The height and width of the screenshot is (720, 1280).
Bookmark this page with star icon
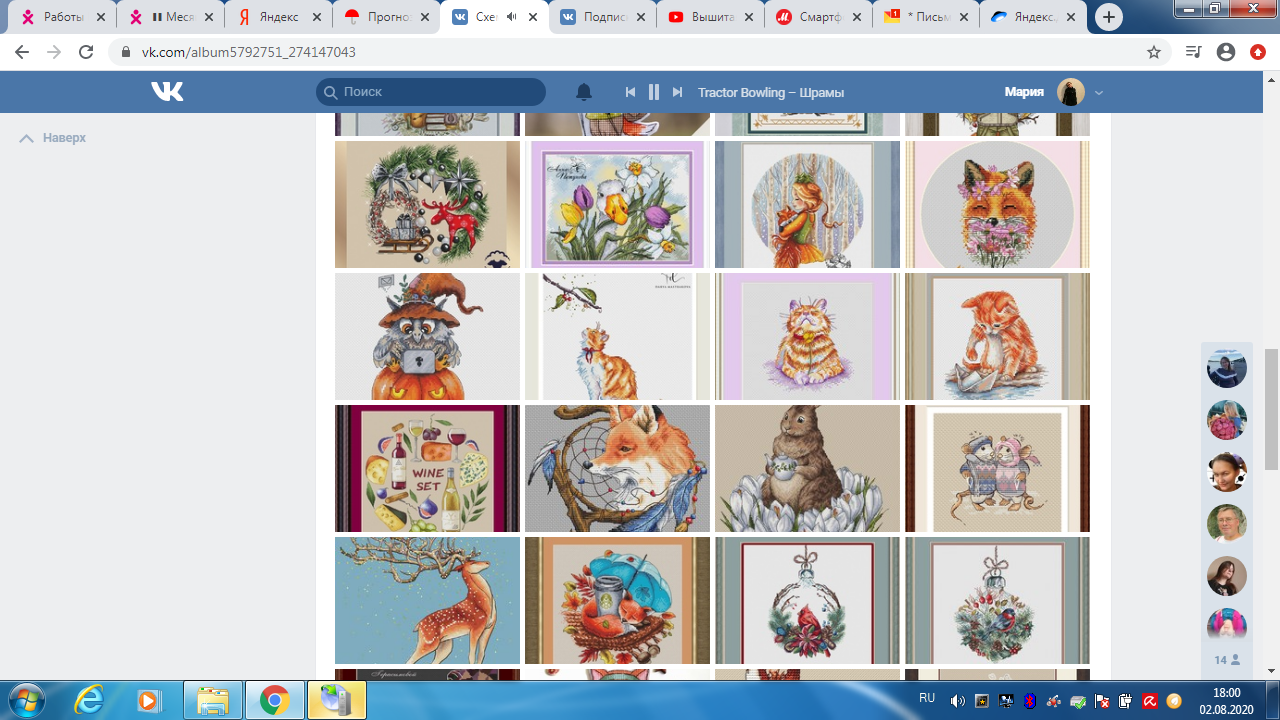(x=1154, y=52)
